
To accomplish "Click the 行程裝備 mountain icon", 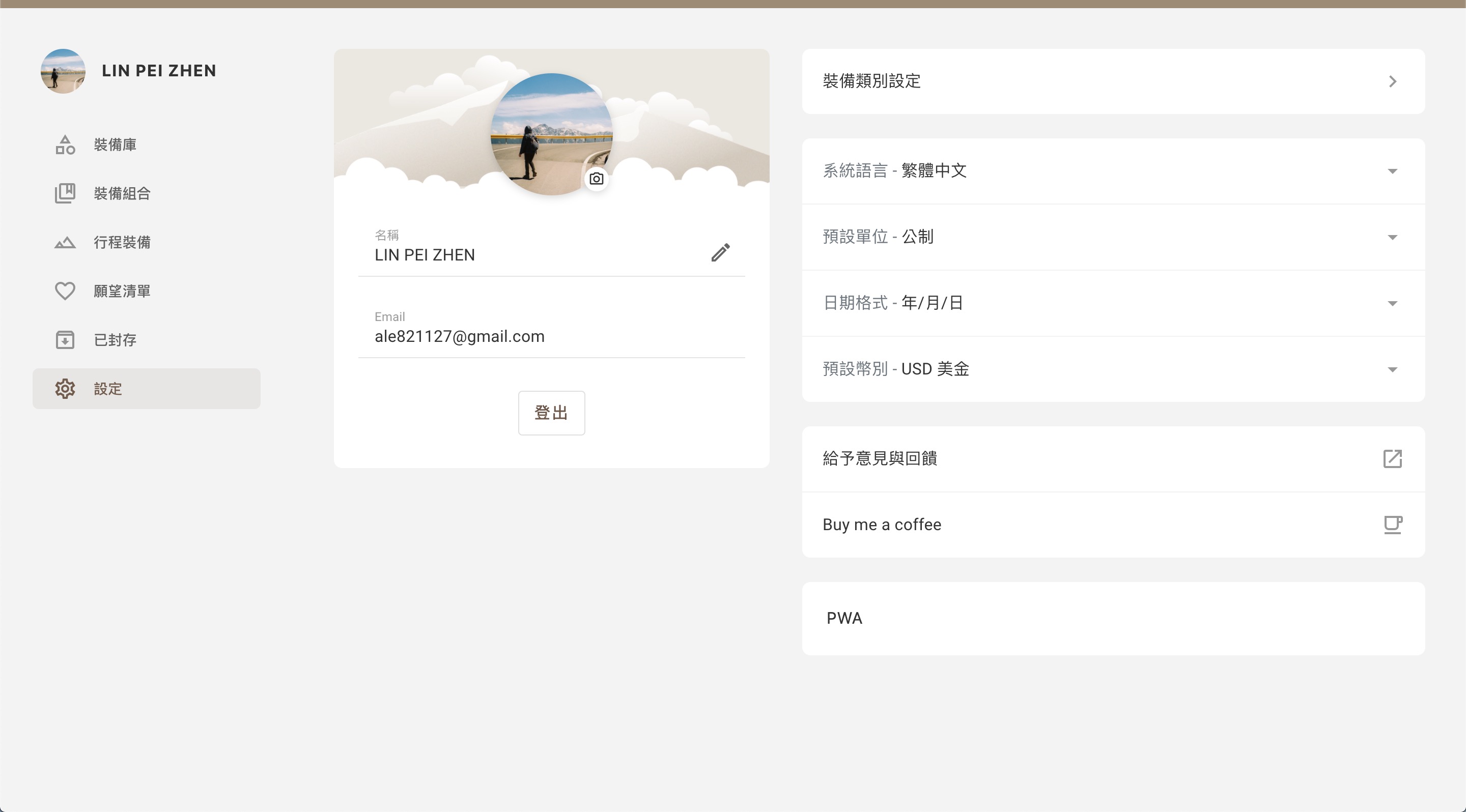I will point(65,242).
